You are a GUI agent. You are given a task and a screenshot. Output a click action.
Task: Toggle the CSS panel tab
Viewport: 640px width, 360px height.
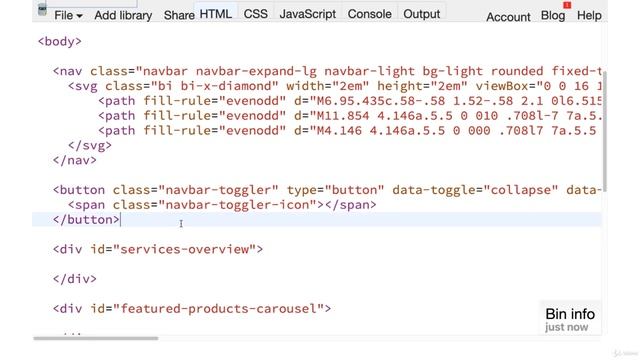(x=256, y=14)
